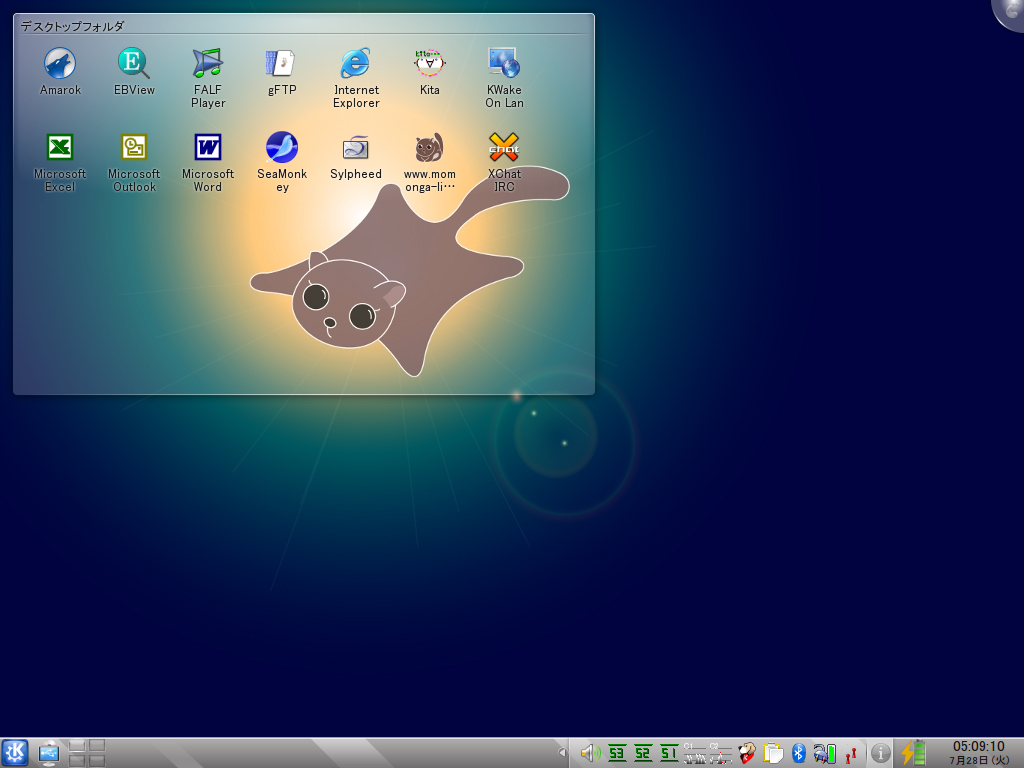
Task: Click the battery power monitor icon
Action: tap(914, 753)
